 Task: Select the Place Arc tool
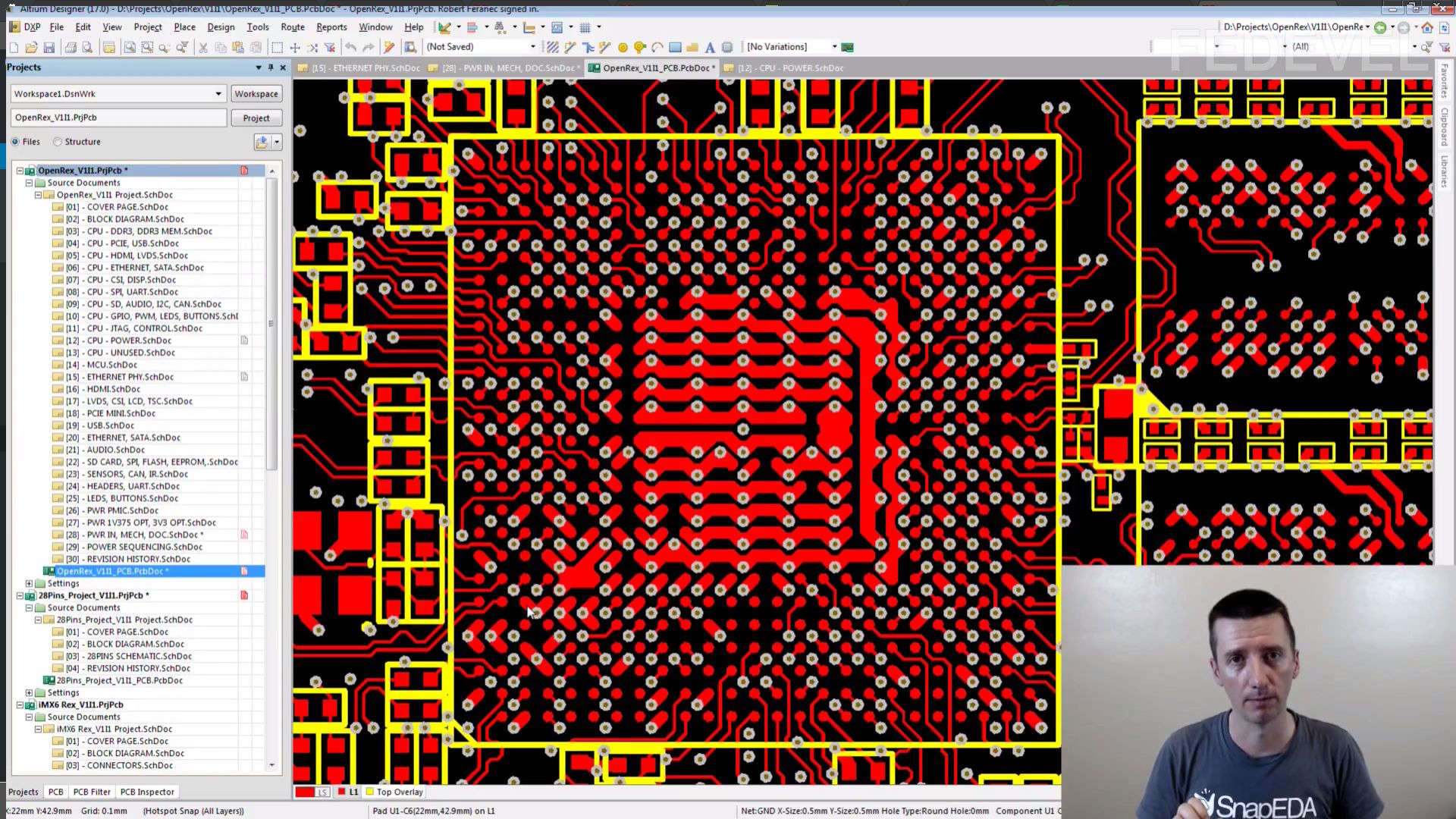657,48
